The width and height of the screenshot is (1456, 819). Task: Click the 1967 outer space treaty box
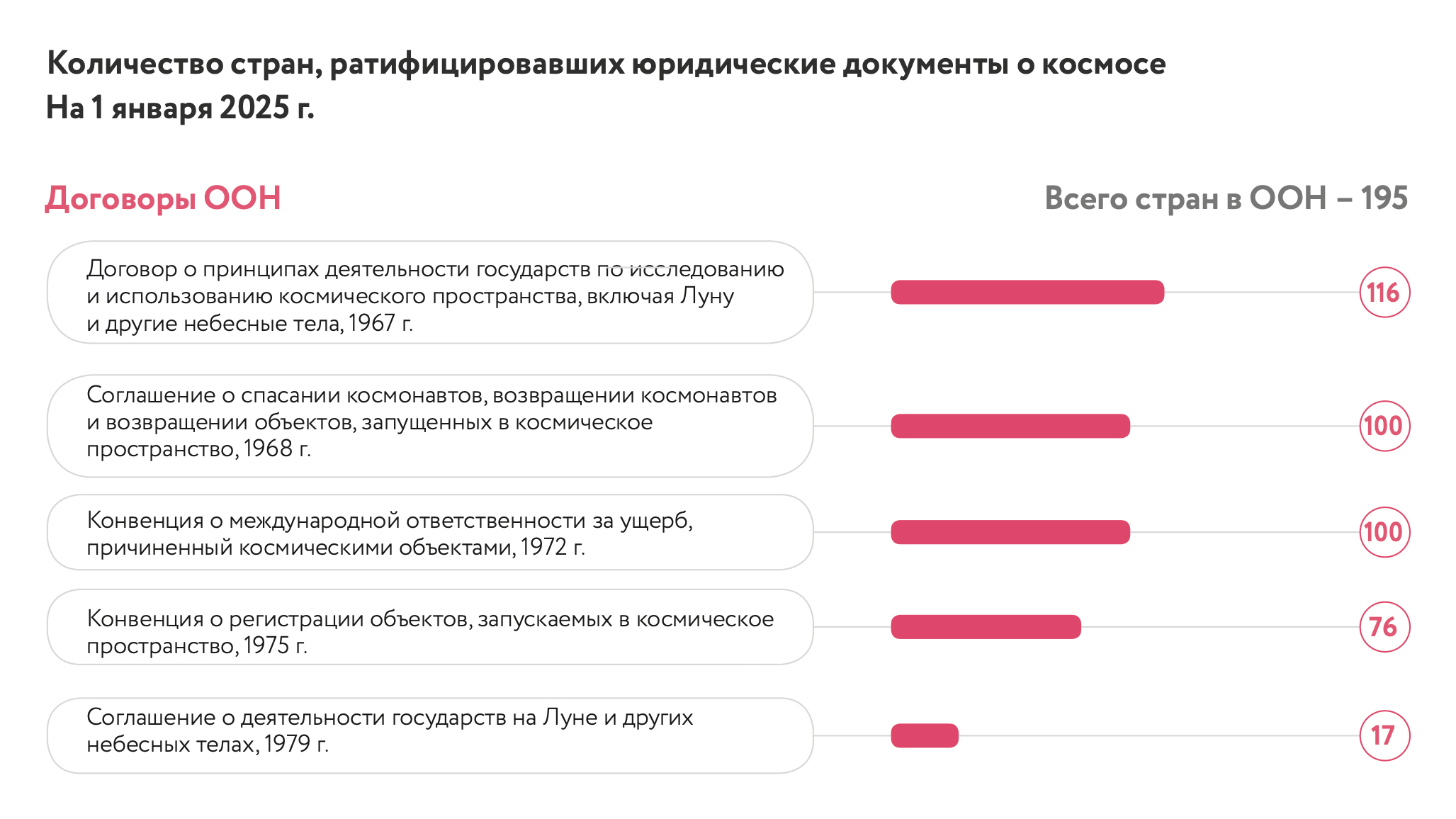[x=429, y=293]
